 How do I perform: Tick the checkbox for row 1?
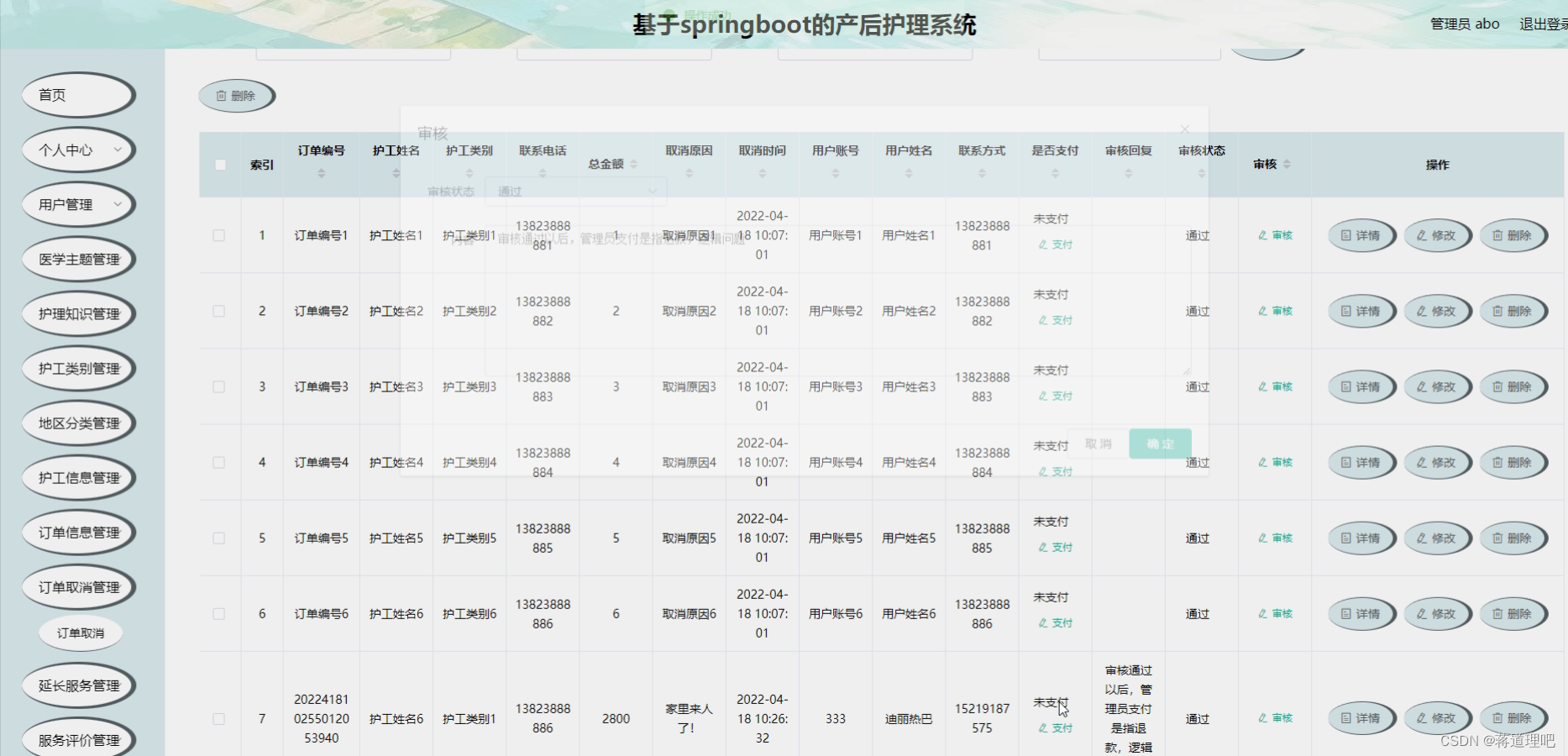click(x=218, y=235)
